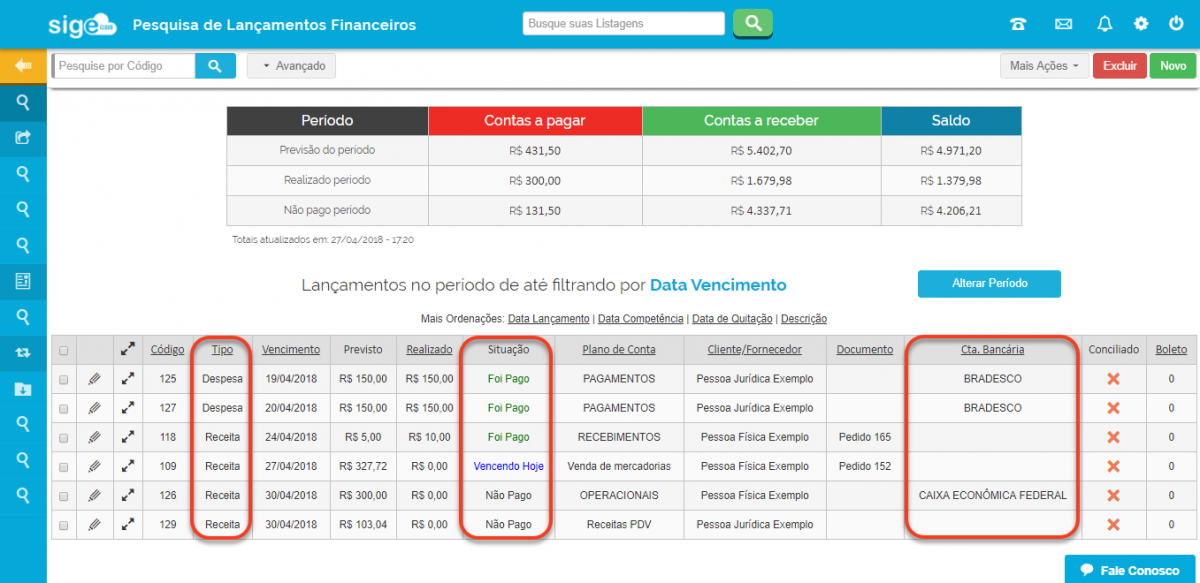
Task: Sort by Documento column header
Action: pos(865,350)
